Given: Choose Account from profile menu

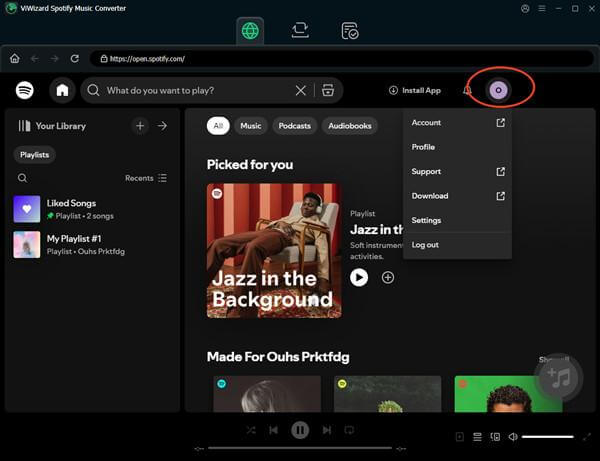Looking at the screenshot, I should pyautogui.click(x=457, y=122).
